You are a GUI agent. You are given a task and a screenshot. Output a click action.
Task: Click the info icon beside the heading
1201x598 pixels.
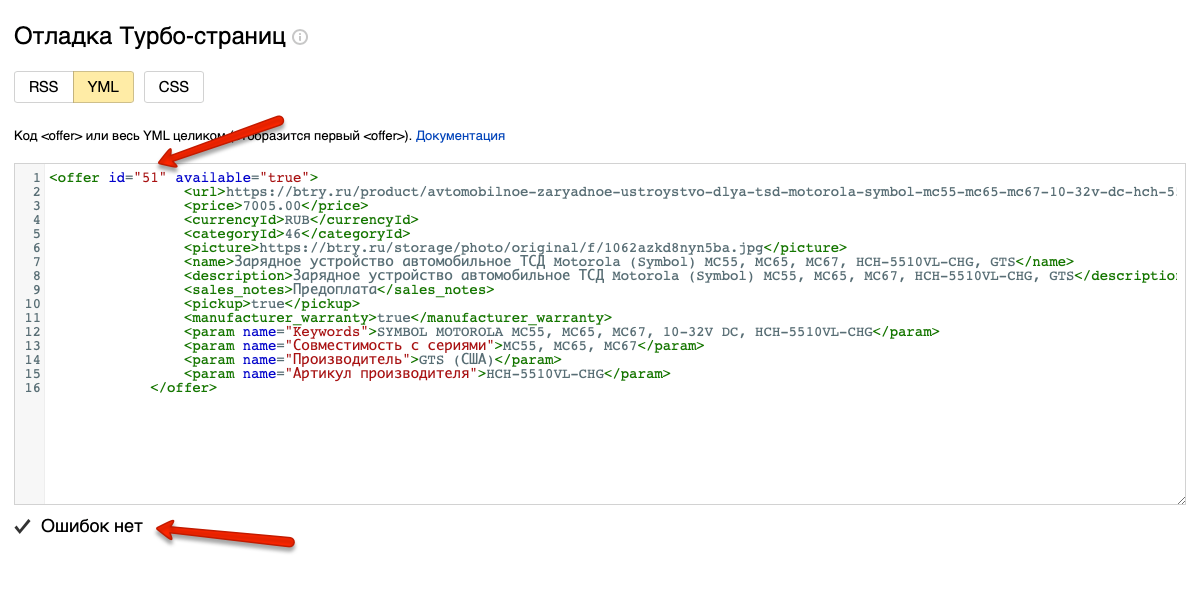[x=300, y=37]
